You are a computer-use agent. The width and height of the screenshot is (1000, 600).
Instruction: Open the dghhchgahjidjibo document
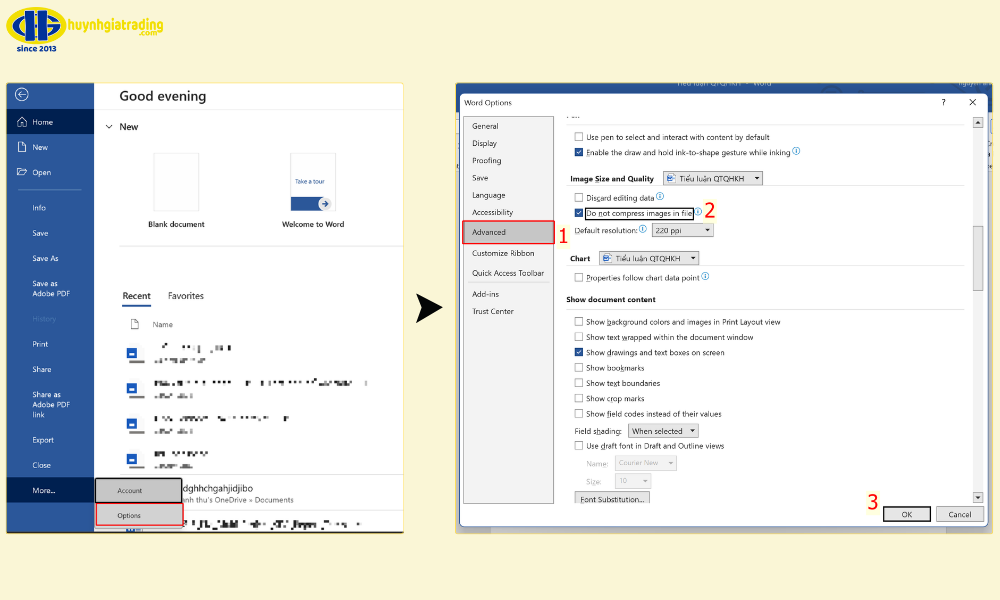point(217,488)
